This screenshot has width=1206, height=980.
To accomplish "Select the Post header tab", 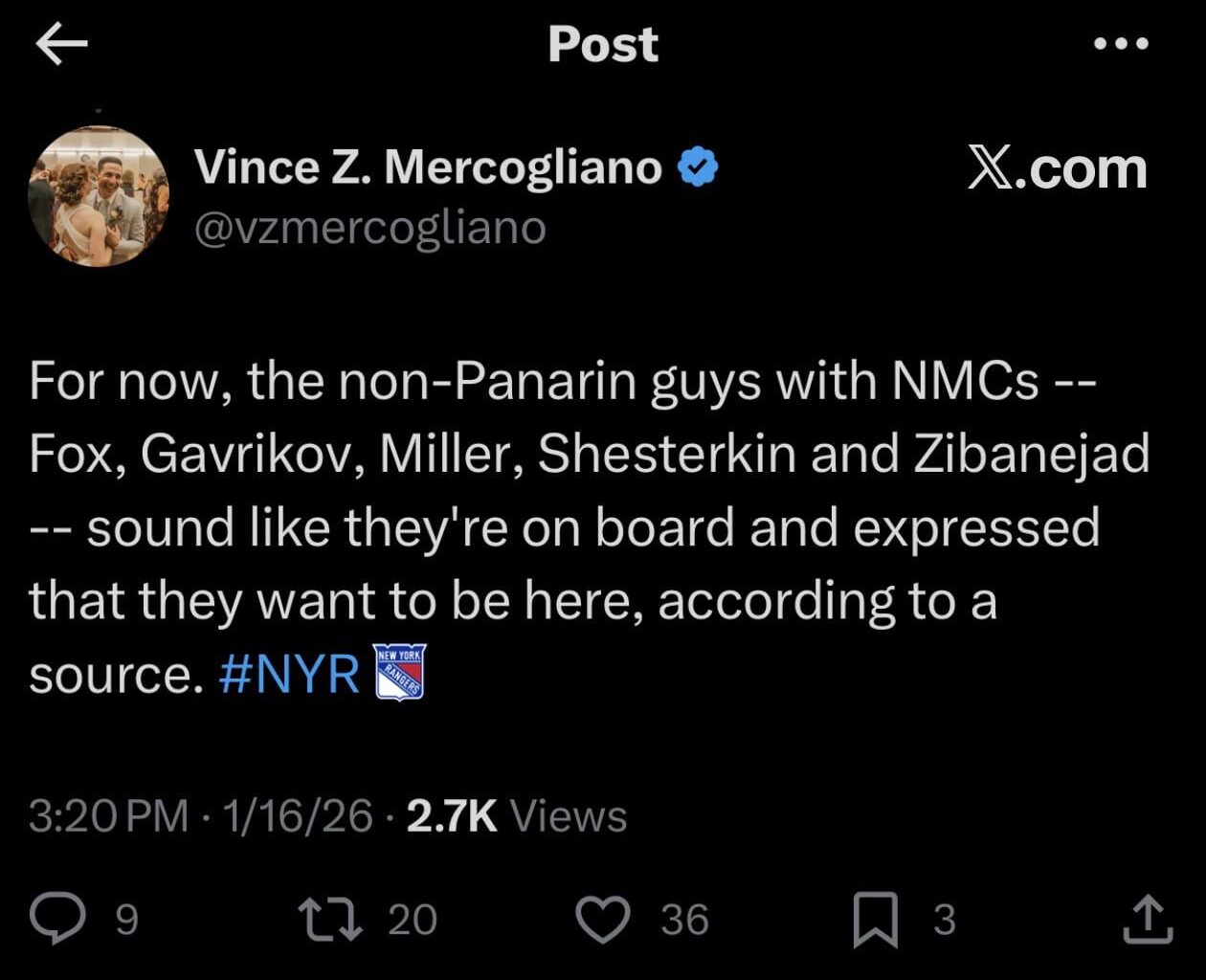I will click(x=602, y=42).
